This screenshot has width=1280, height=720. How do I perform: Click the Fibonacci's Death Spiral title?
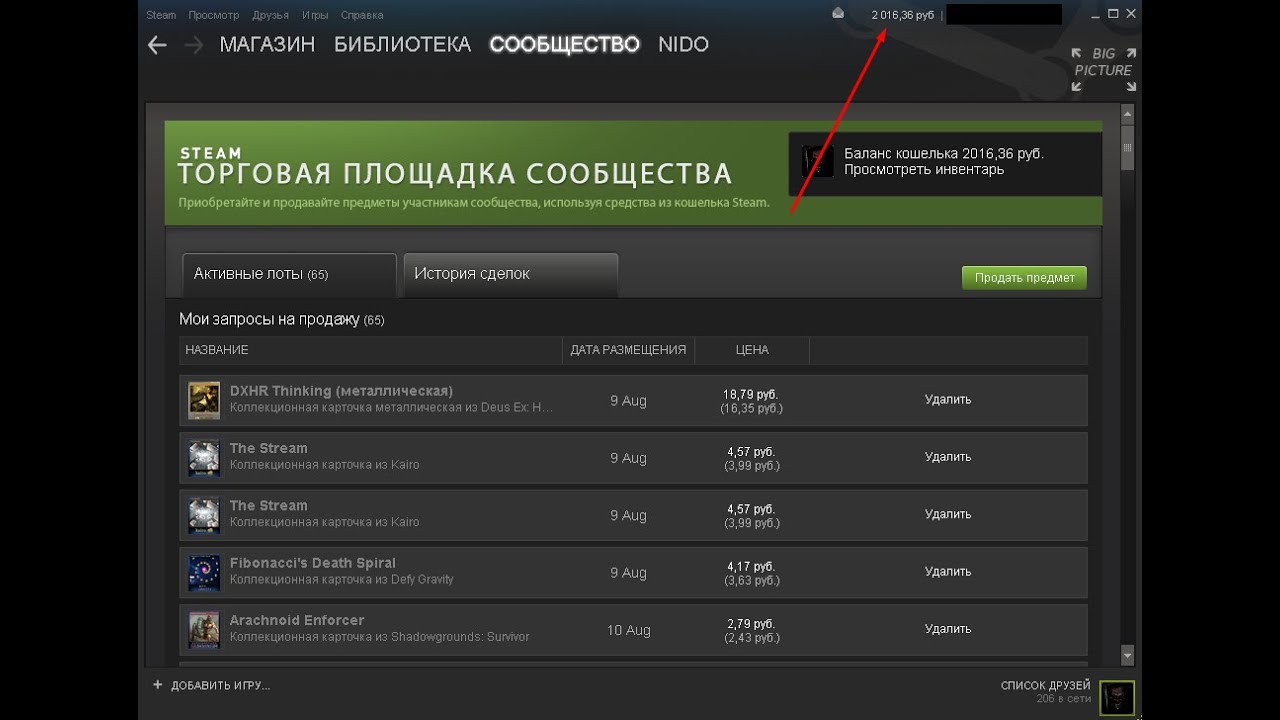coord(313,563)
